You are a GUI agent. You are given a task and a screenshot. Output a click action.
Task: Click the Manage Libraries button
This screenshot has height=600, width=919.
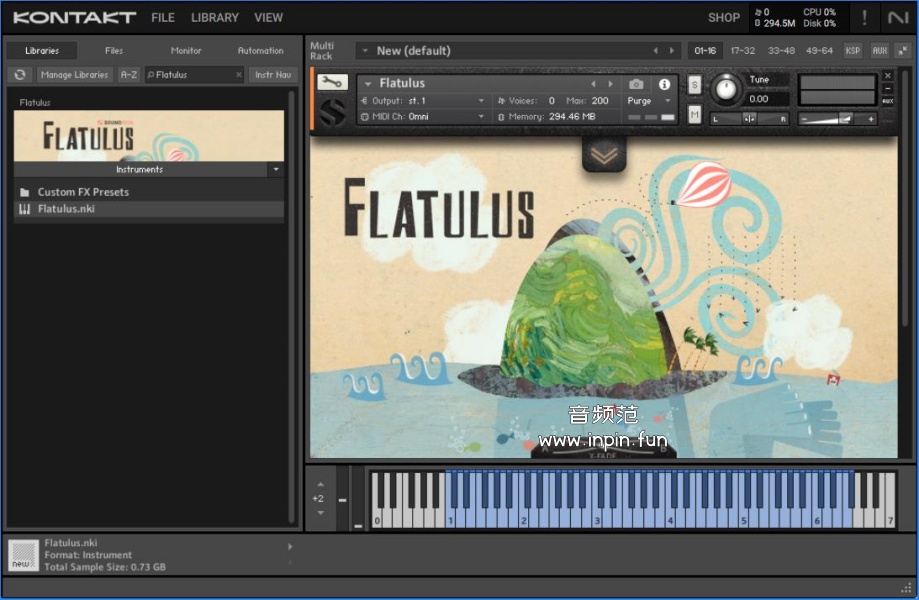pyautogui.click(x=75, y=75)
